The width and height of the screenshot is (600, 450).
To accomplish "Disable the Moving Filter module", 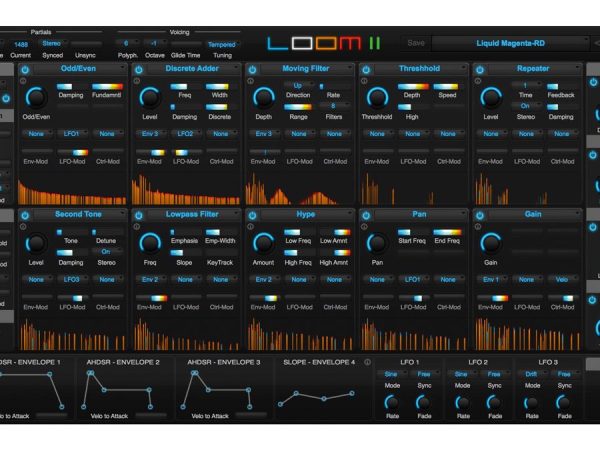I will click(x=253, y=70).
